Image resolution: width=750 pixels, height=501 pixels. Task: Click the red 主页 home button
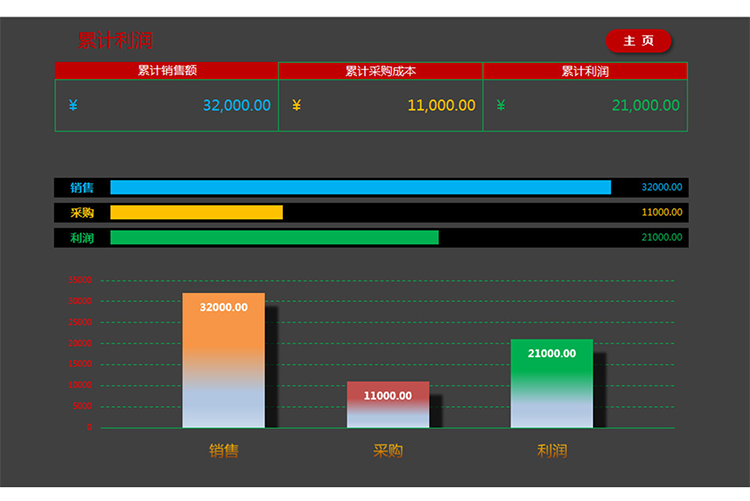(638, 41)
